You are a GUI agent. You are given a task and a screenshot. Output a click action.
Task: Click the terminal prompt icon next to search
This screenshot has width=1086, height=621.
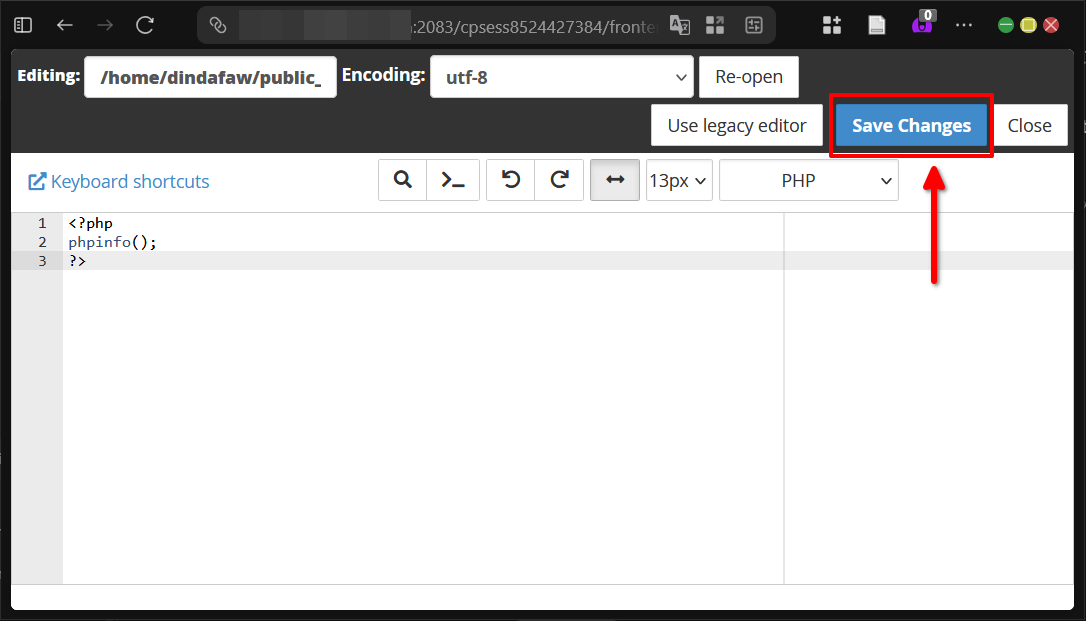click(x=452, y=180)
